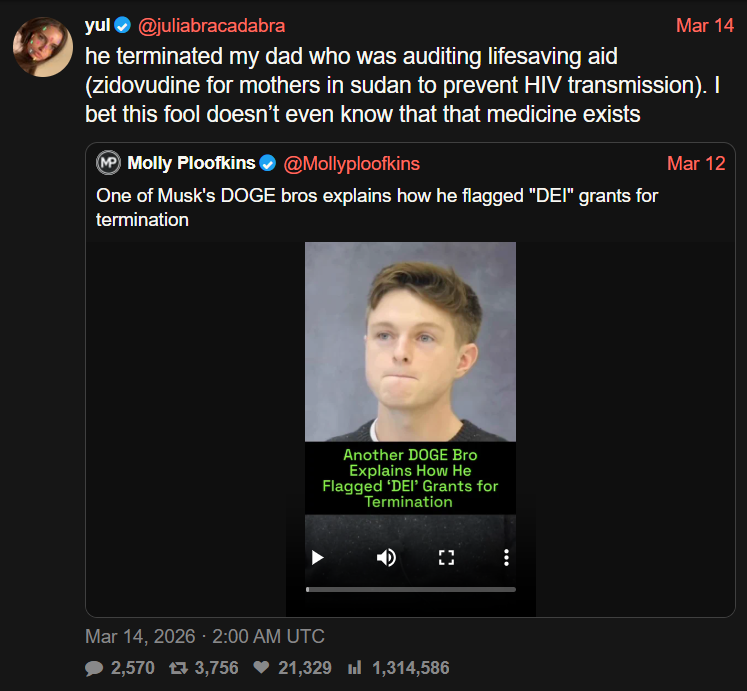Open video more options menu
The width and height of the screenshot is (747, 691).
click(x=506, y=558)
